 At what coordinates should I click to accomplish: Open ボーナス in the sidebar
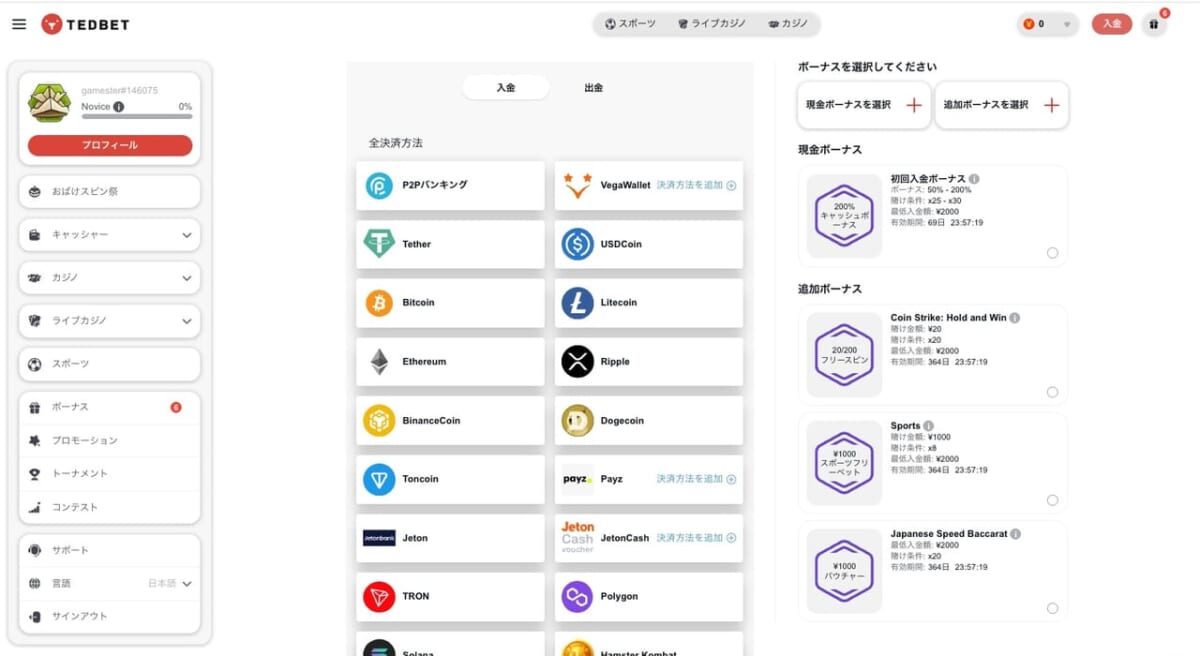(x=109, y=407)
